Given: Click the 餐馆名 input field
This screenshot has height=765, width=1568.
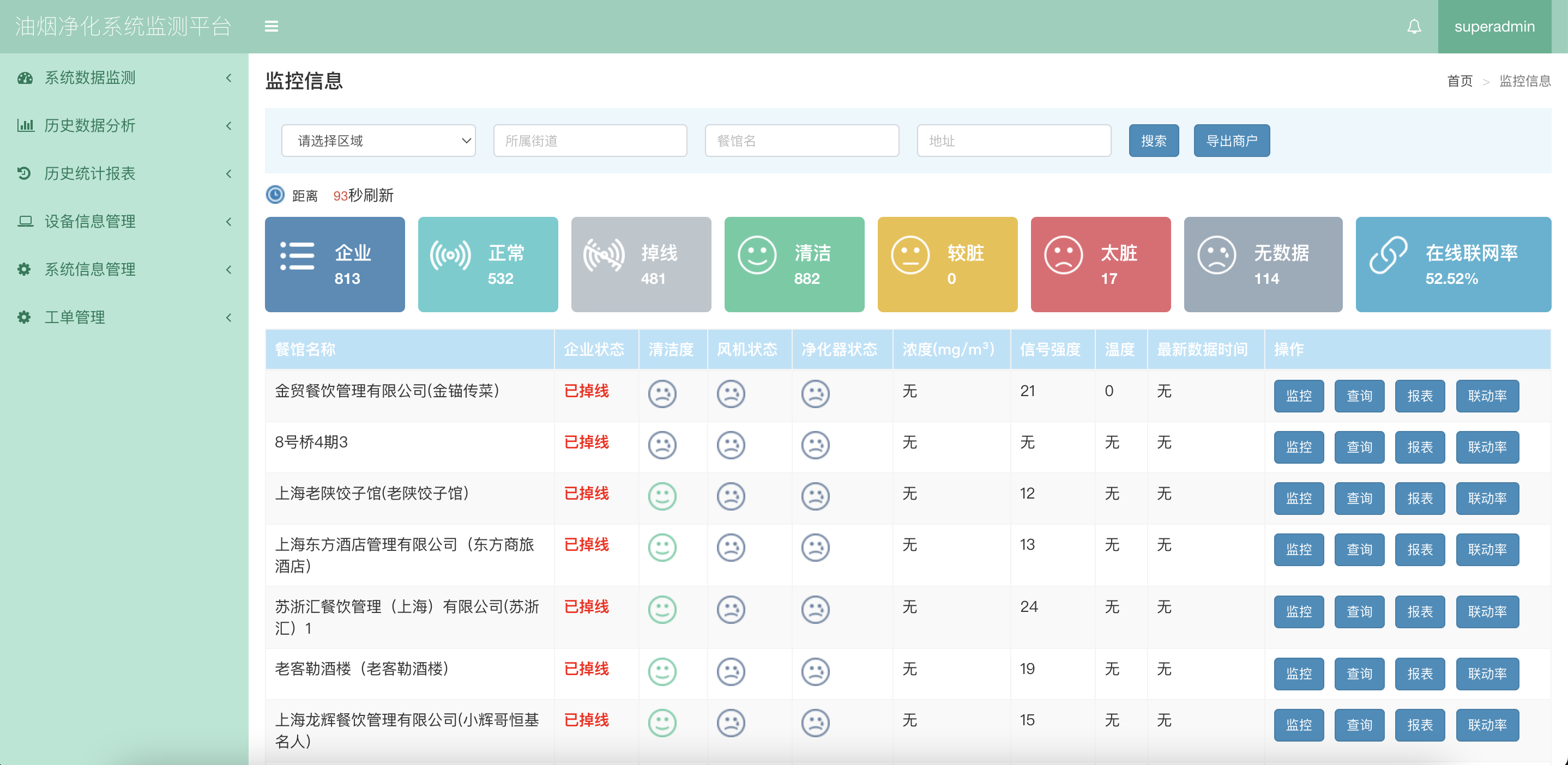Looking at the screenshot, I should click(x=801, y=141).
